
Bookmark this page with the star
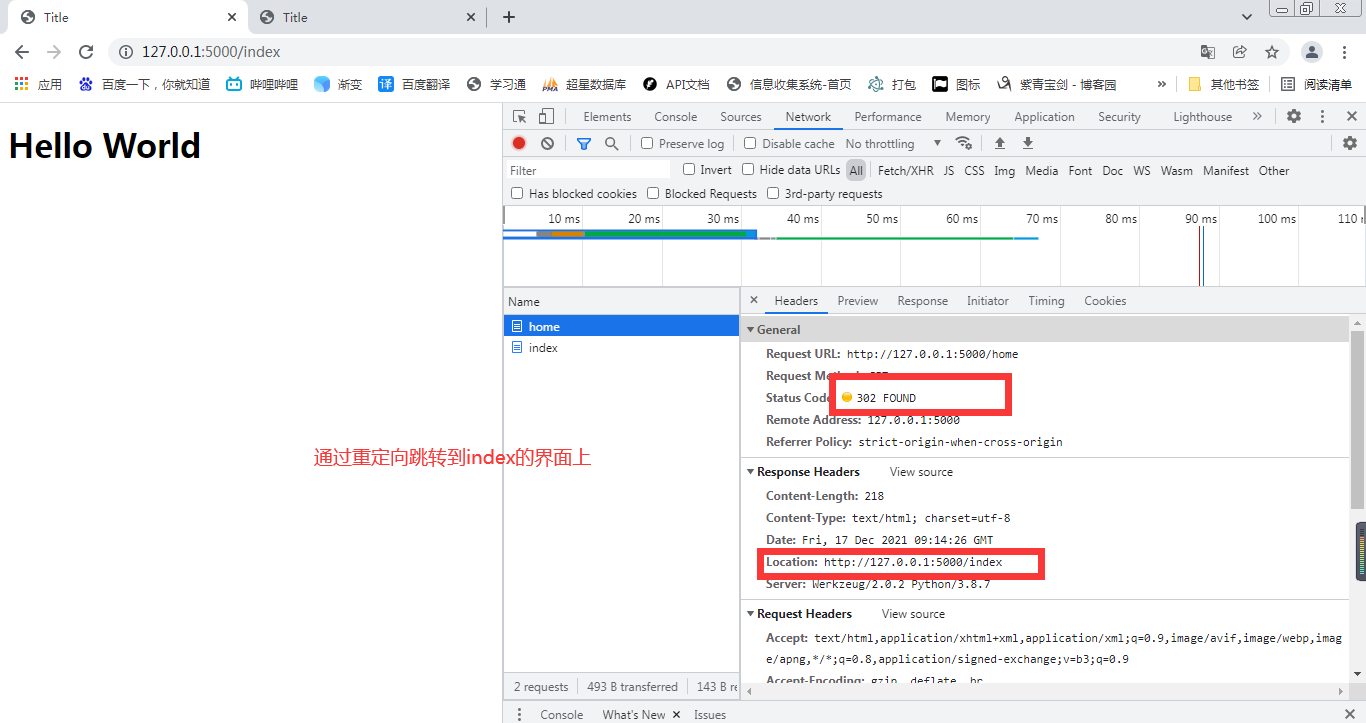(x=1272, y=52)
